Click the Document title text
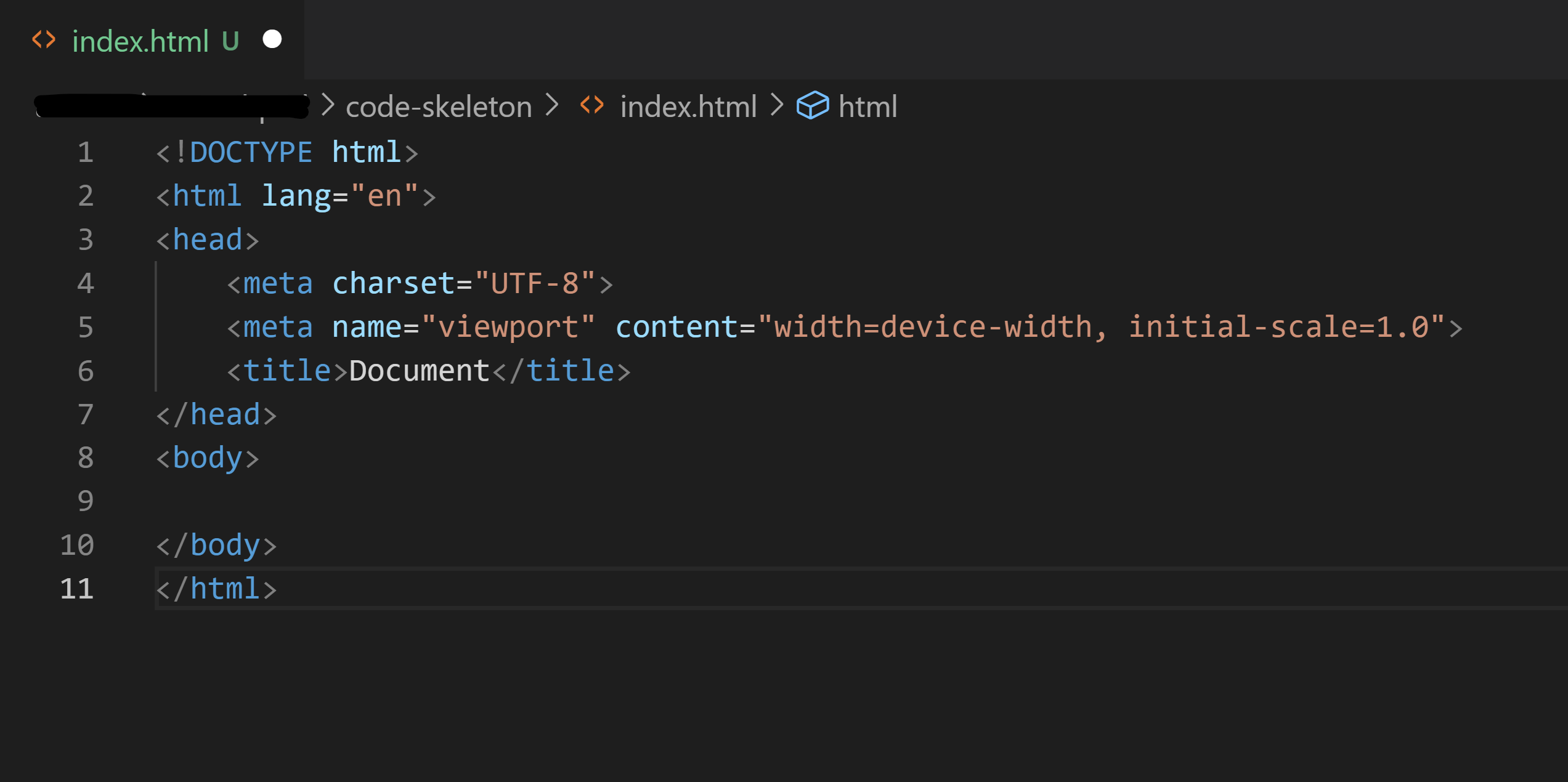 [420, 371]
